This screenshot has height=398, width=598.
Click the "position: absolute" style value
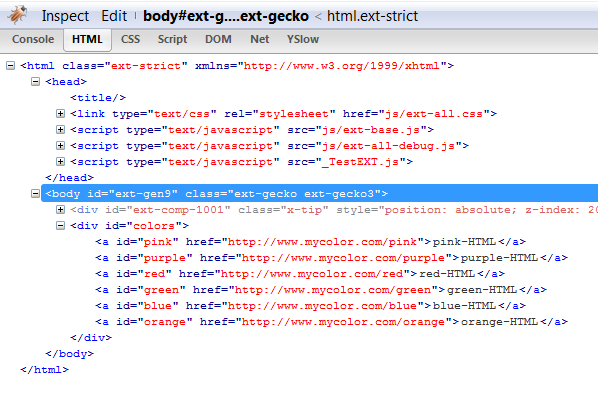click(450, 210)
